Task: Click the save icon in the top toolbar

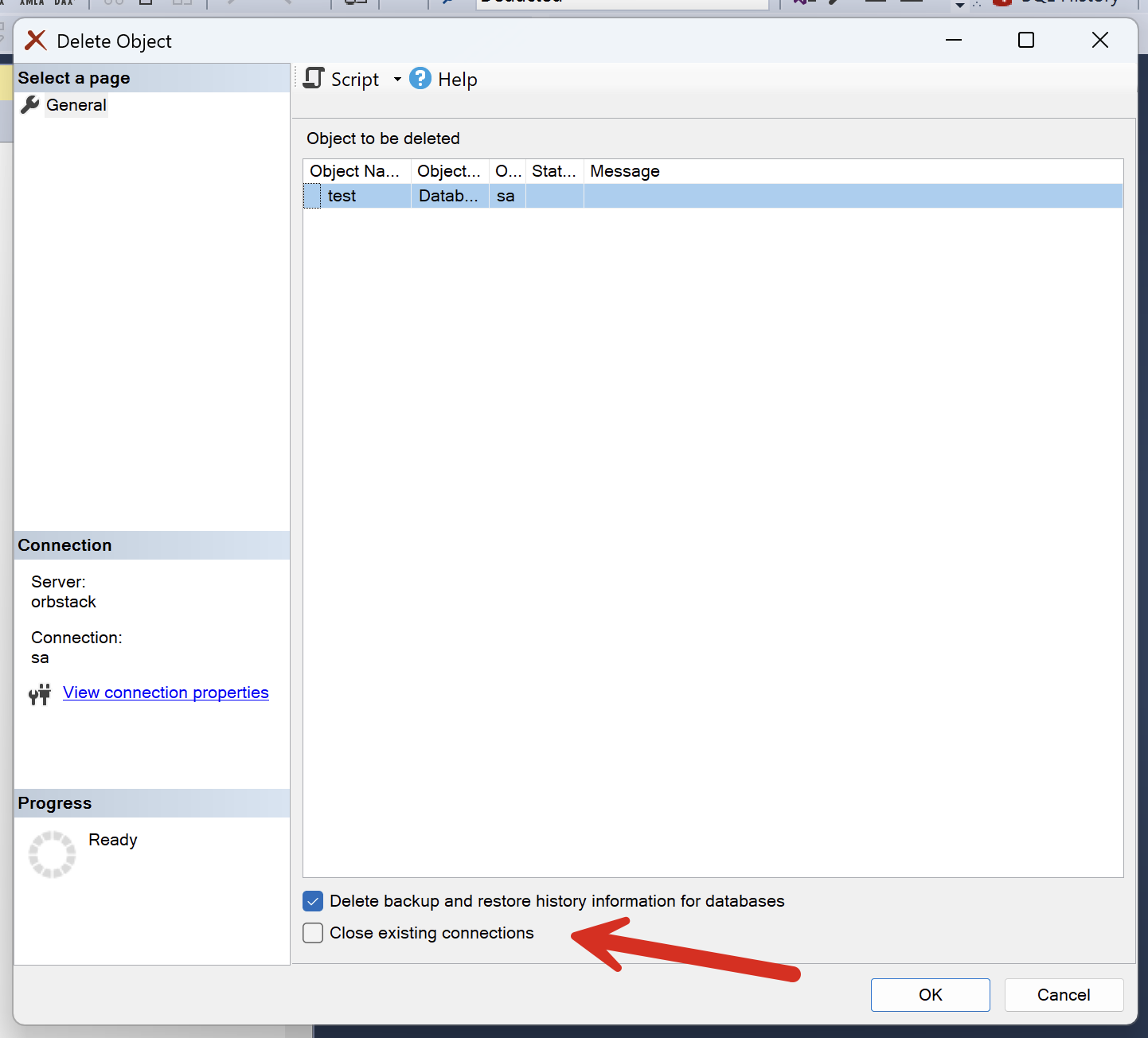Action: [145, 2]
